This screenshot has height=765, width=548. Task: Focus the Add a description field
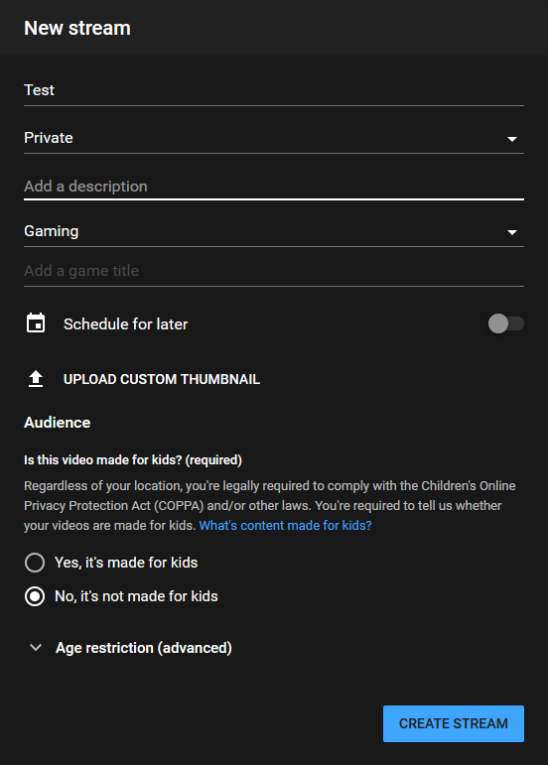tap(274, 186)
